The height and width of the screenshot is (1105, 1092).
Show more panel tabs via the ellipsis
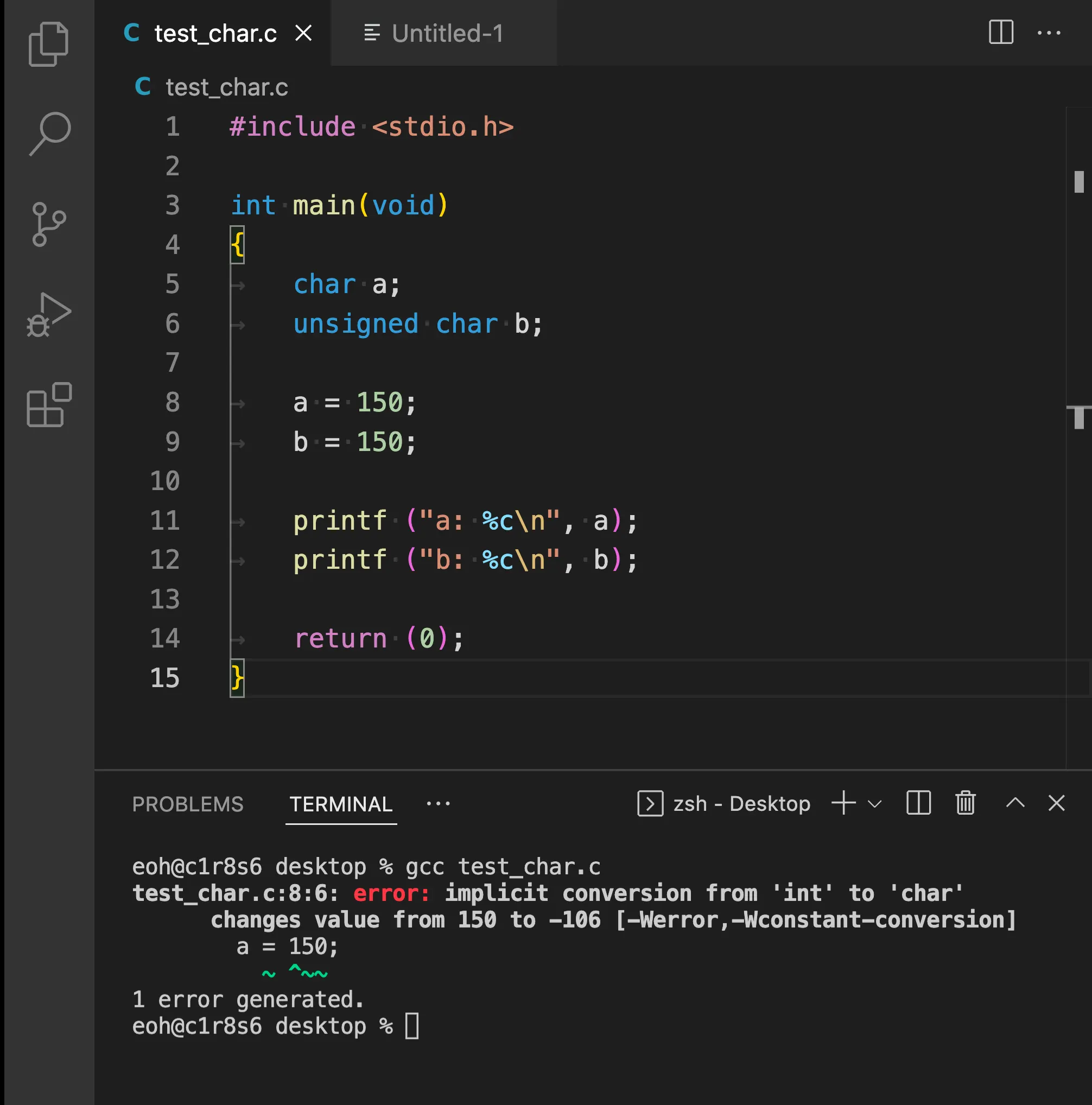(x=438, y=804)
